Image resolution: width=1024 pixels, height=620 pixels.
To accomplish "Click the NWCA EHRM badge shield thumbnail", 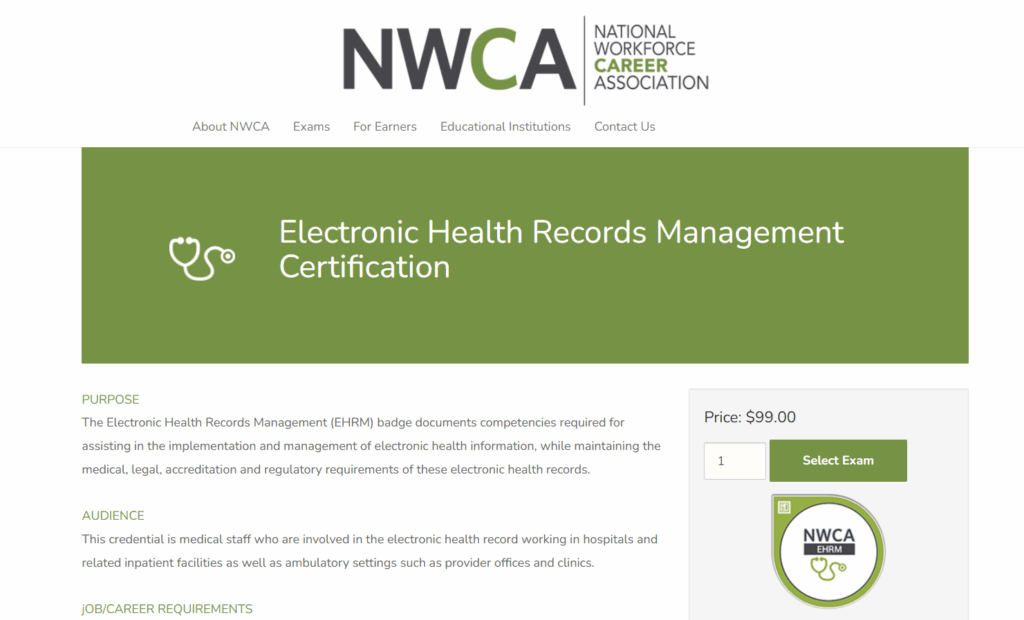I will [828, 551].
